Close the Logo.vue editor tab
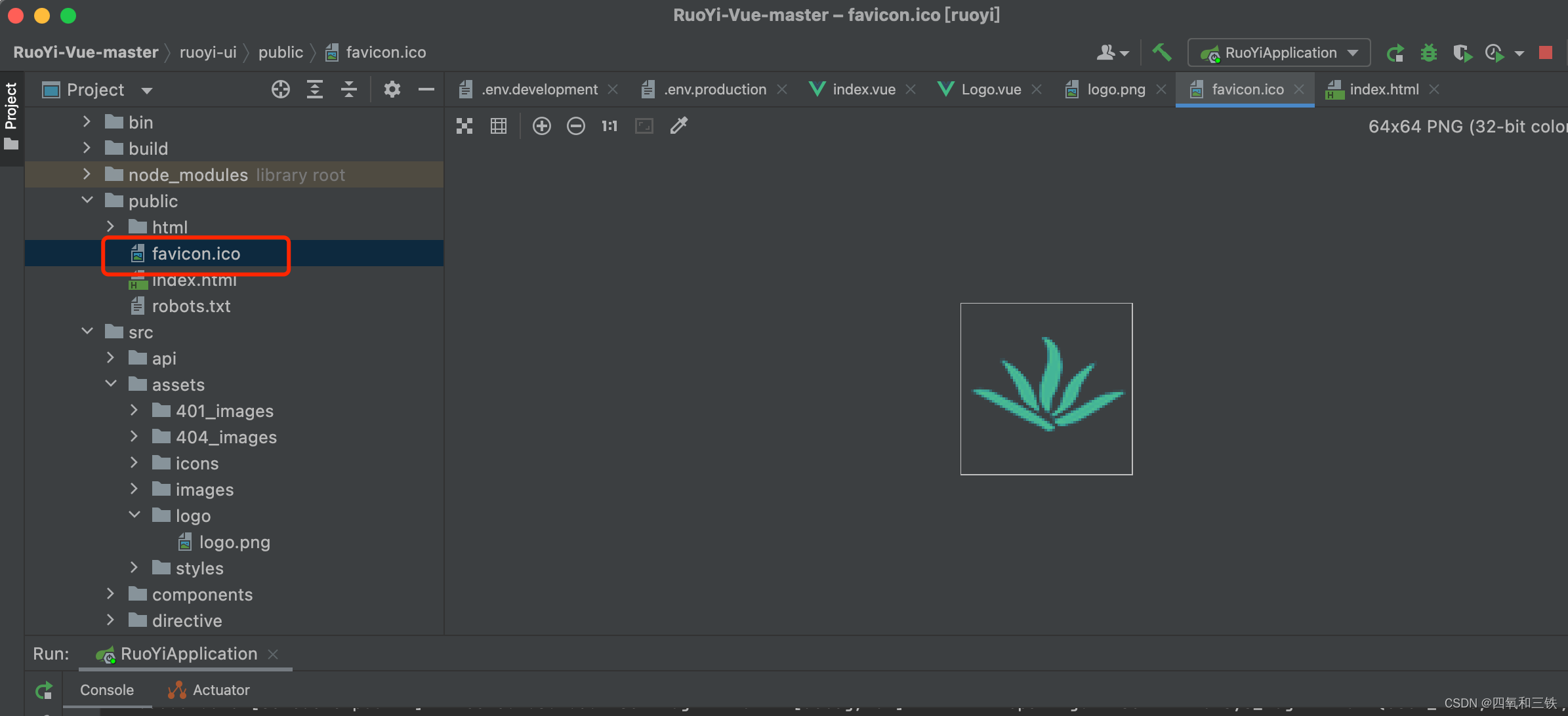The width and height of the screenshot is (1568, 716). click(1037, 89)
